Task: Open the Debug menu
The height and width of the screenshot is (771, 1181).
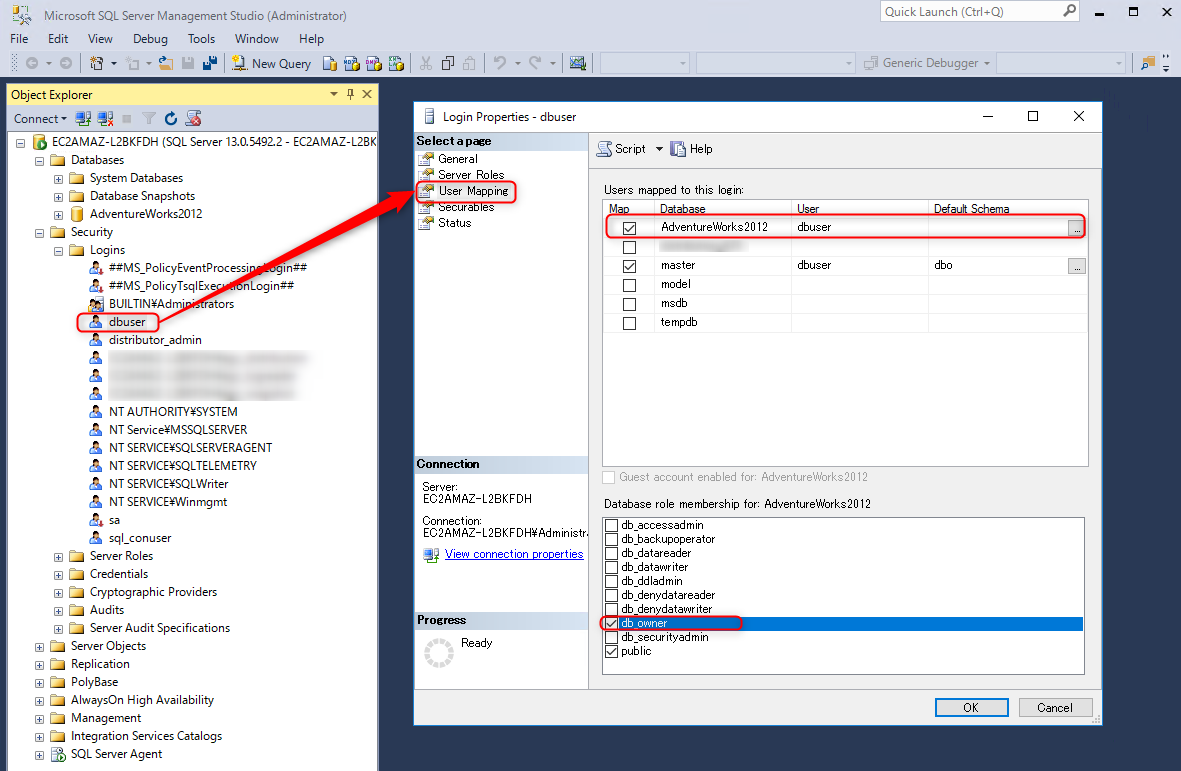Action: tap(150, 38)
